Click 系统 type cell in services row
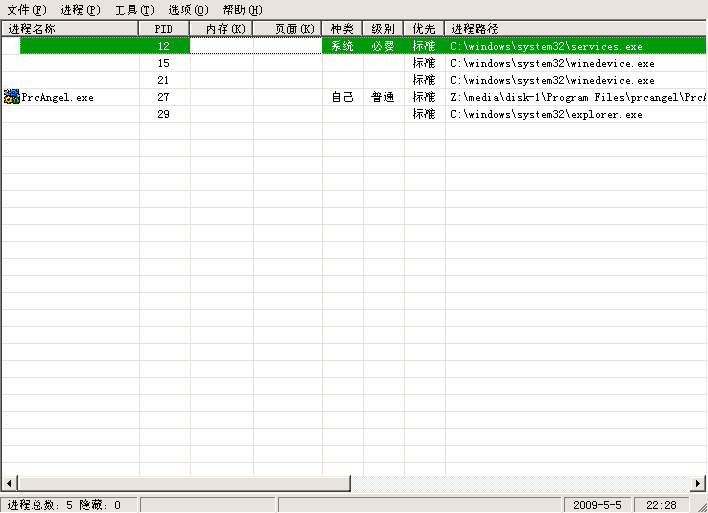 [x=342, y=46]
